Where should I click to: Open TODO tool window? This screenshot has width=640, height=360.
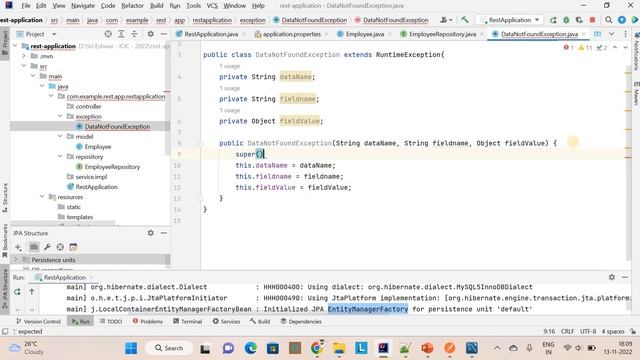pyautogui.click(x=111, y=322)
